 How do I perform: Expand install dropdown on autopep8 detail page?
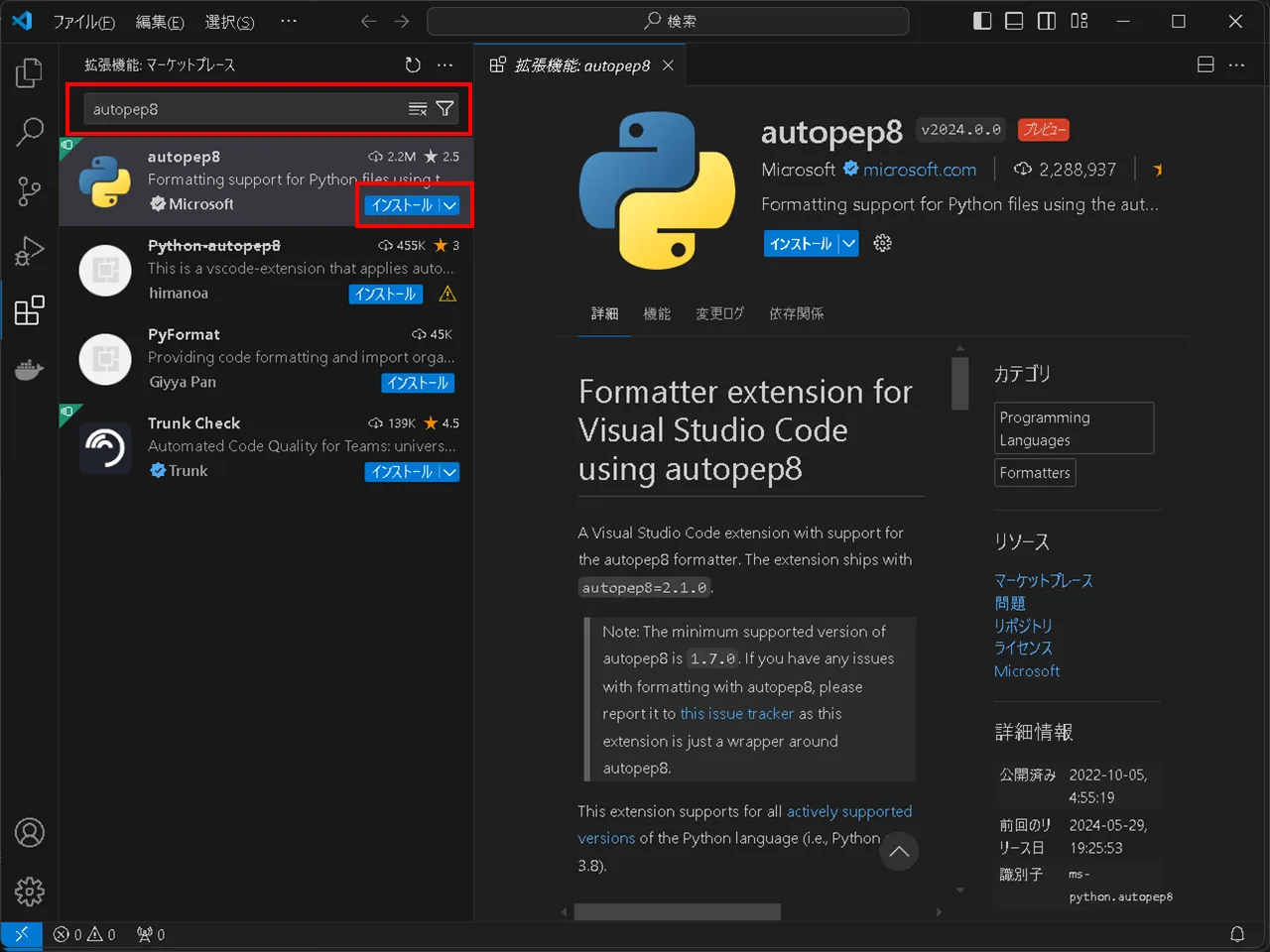pyautogui.click(x=848, y=244)
